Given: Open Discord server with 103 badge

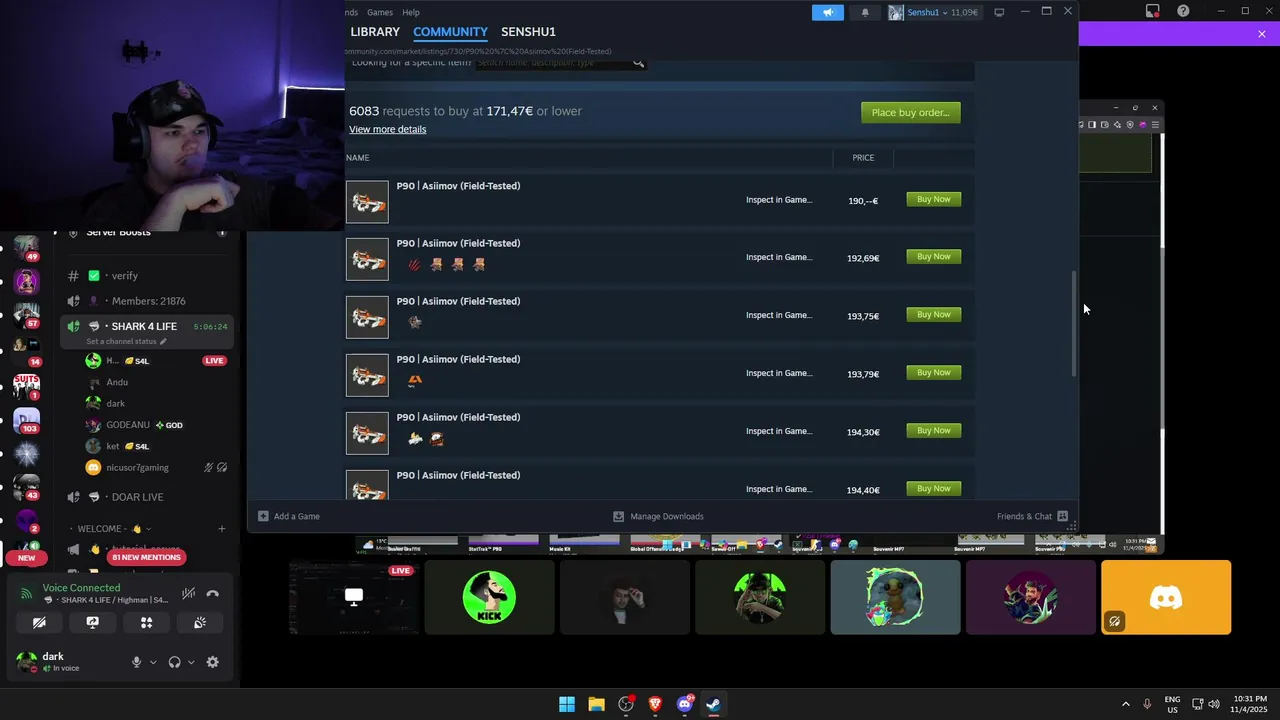Looking at the screenshot, I should coord(26,420).
